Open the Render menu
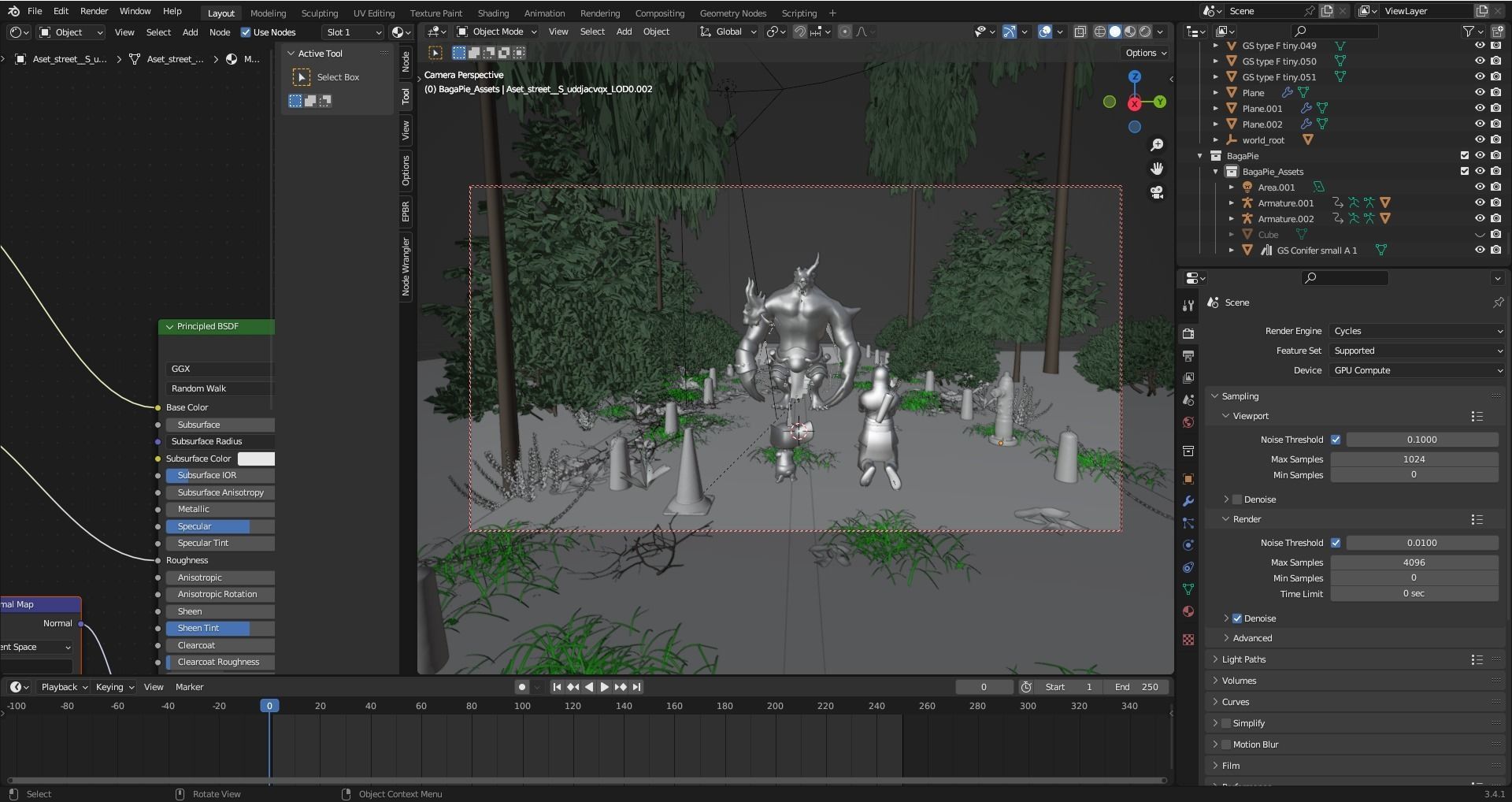 coord(94,11)
